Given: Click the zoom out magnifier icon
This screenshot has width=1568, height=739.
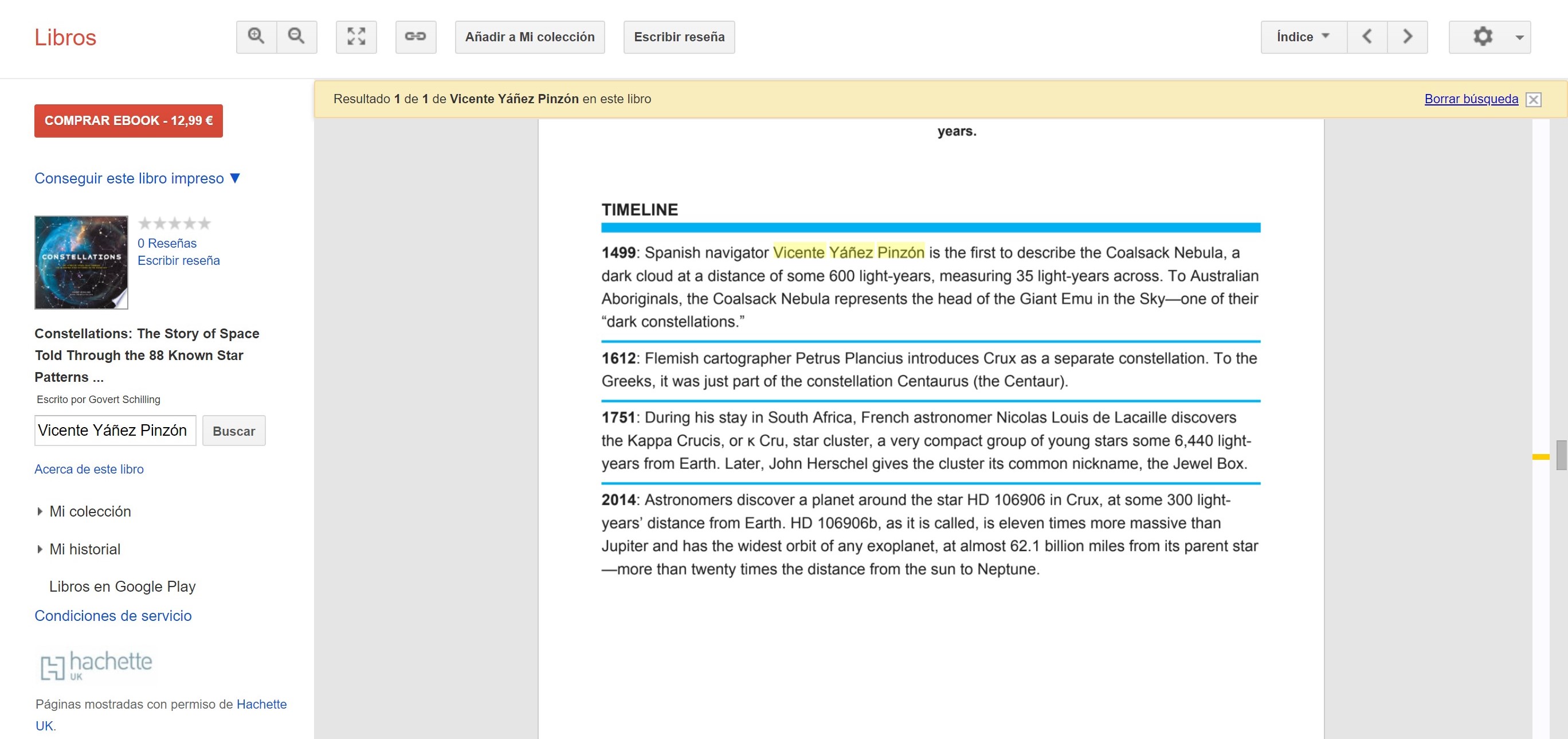Looking at the screenshot, I should point(296,37).
